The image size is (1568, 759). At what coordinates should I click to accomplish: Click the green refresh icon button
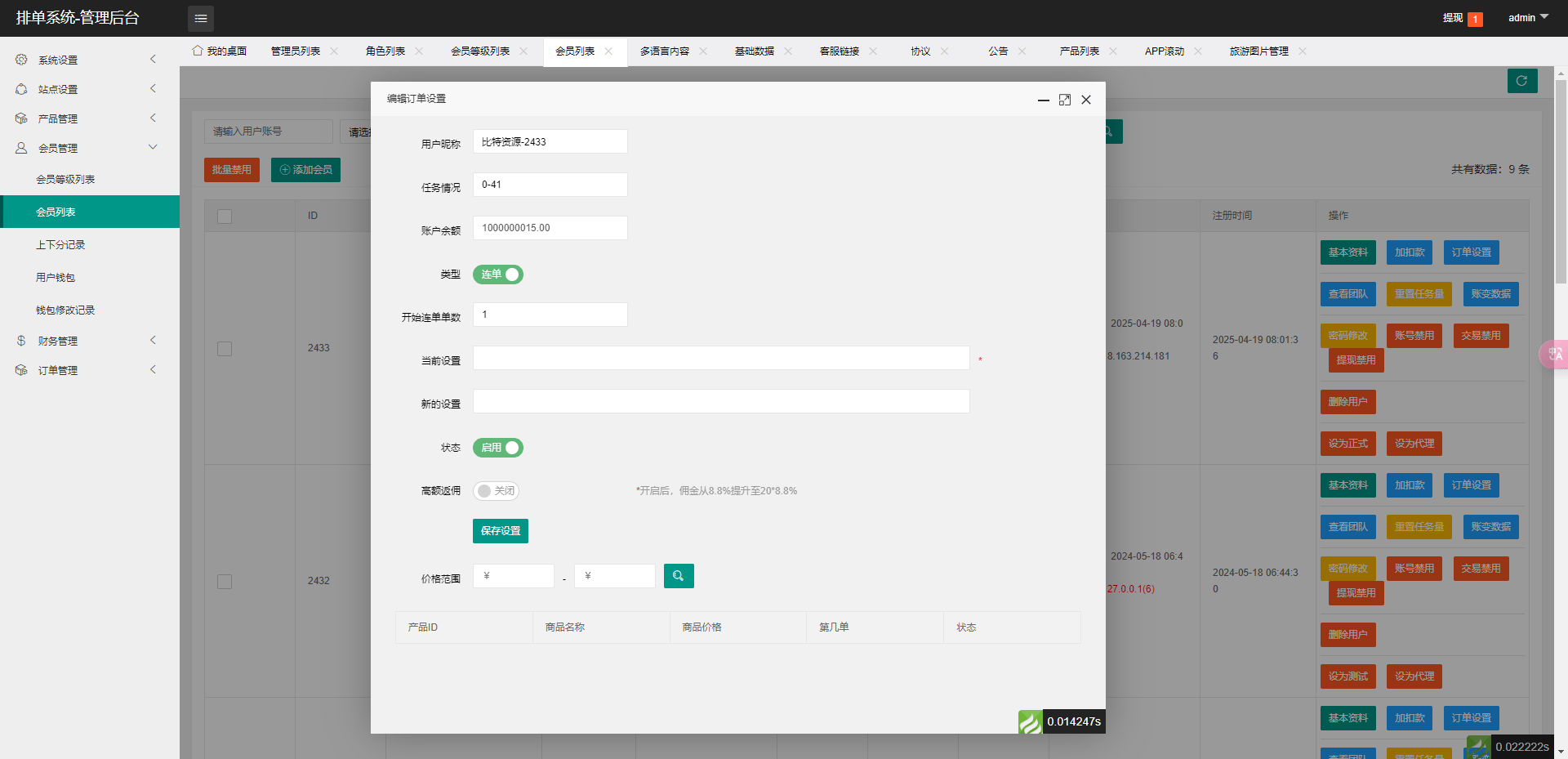1521,81
